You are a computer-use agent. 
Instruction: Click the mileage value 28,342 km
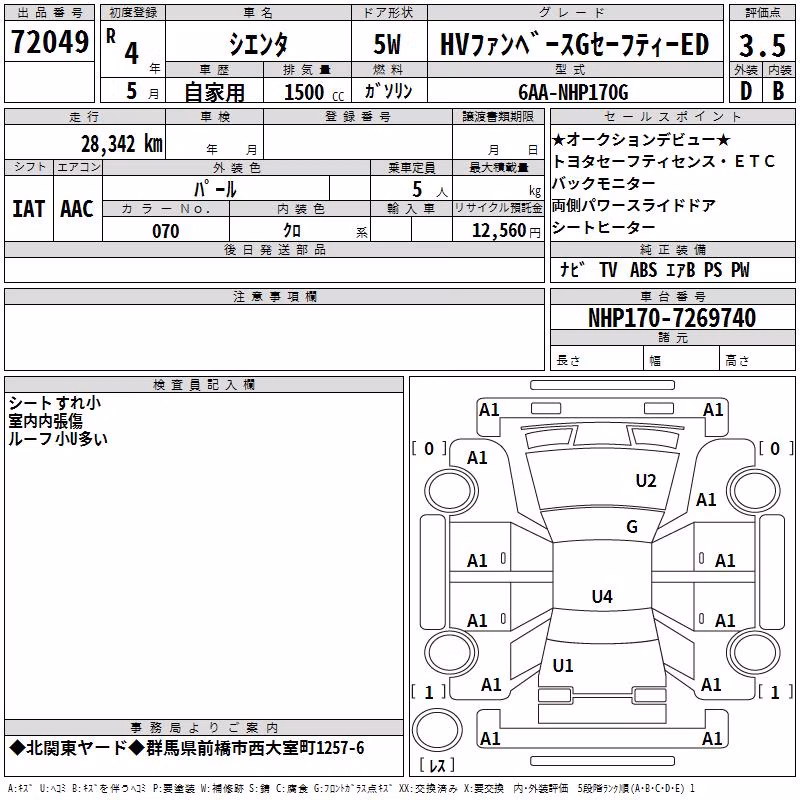point(121,143)
